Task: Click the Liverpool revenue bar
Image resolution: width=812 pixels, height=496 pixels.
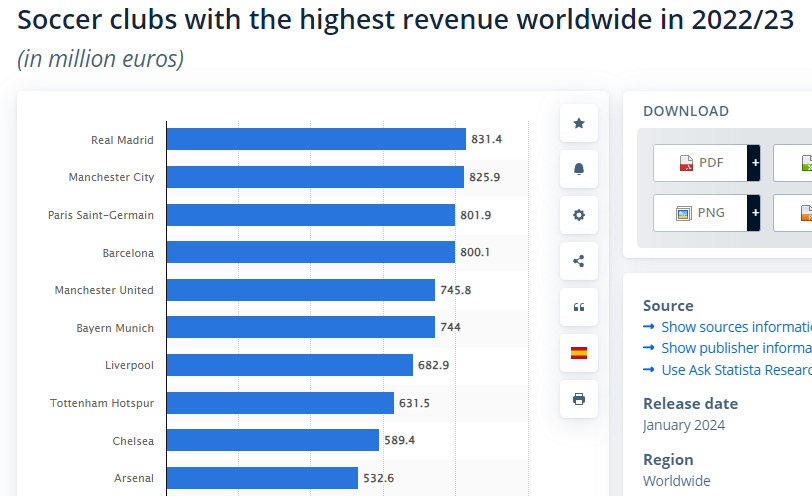Action: [x=289, y=365]
